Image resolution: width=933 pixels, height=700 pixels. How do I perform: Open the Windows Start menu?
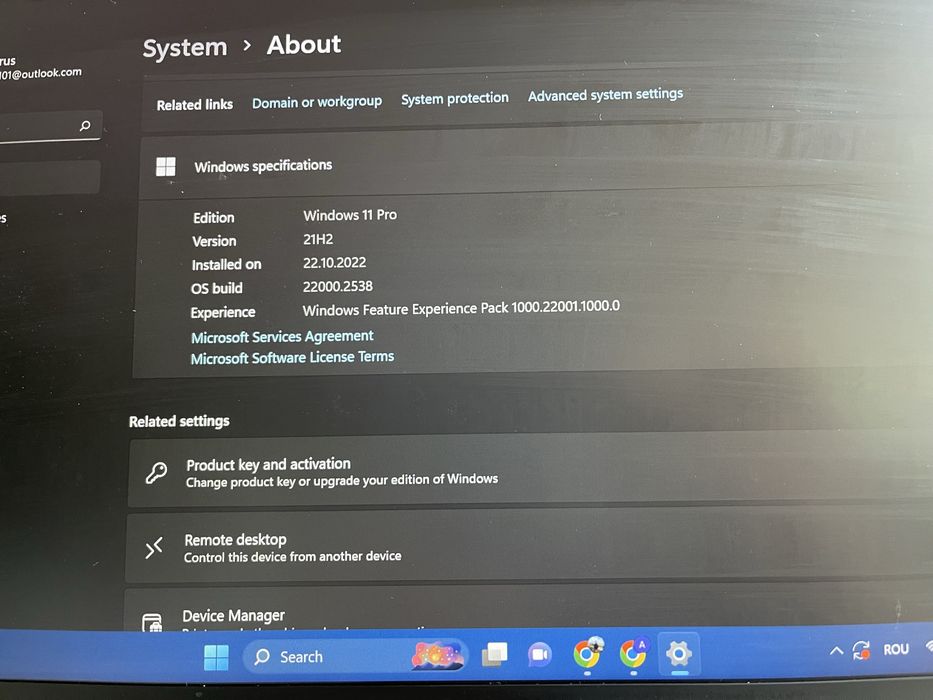[x=215, y=657]
